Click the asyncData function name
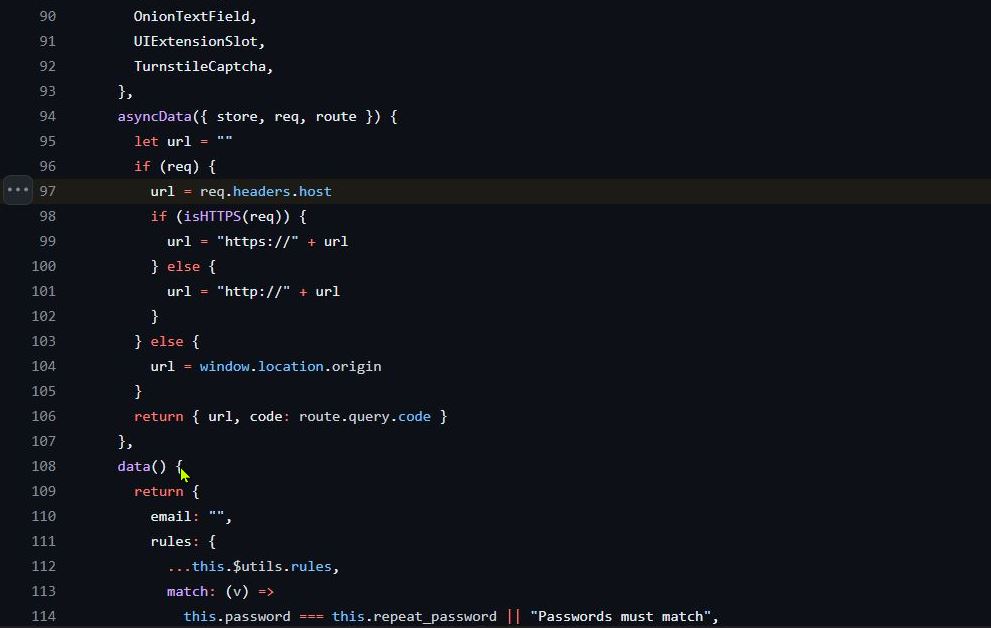 [154, 116]
